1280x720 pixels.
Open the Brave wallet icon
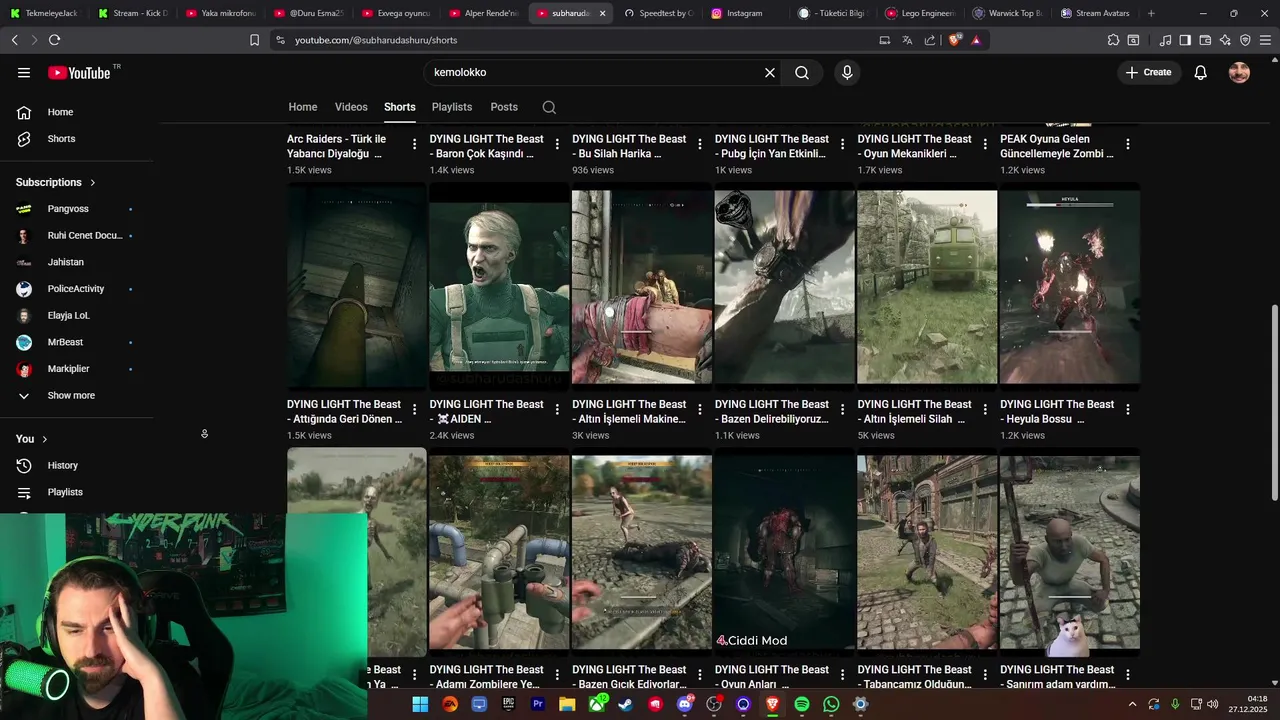pos(1205,40)
